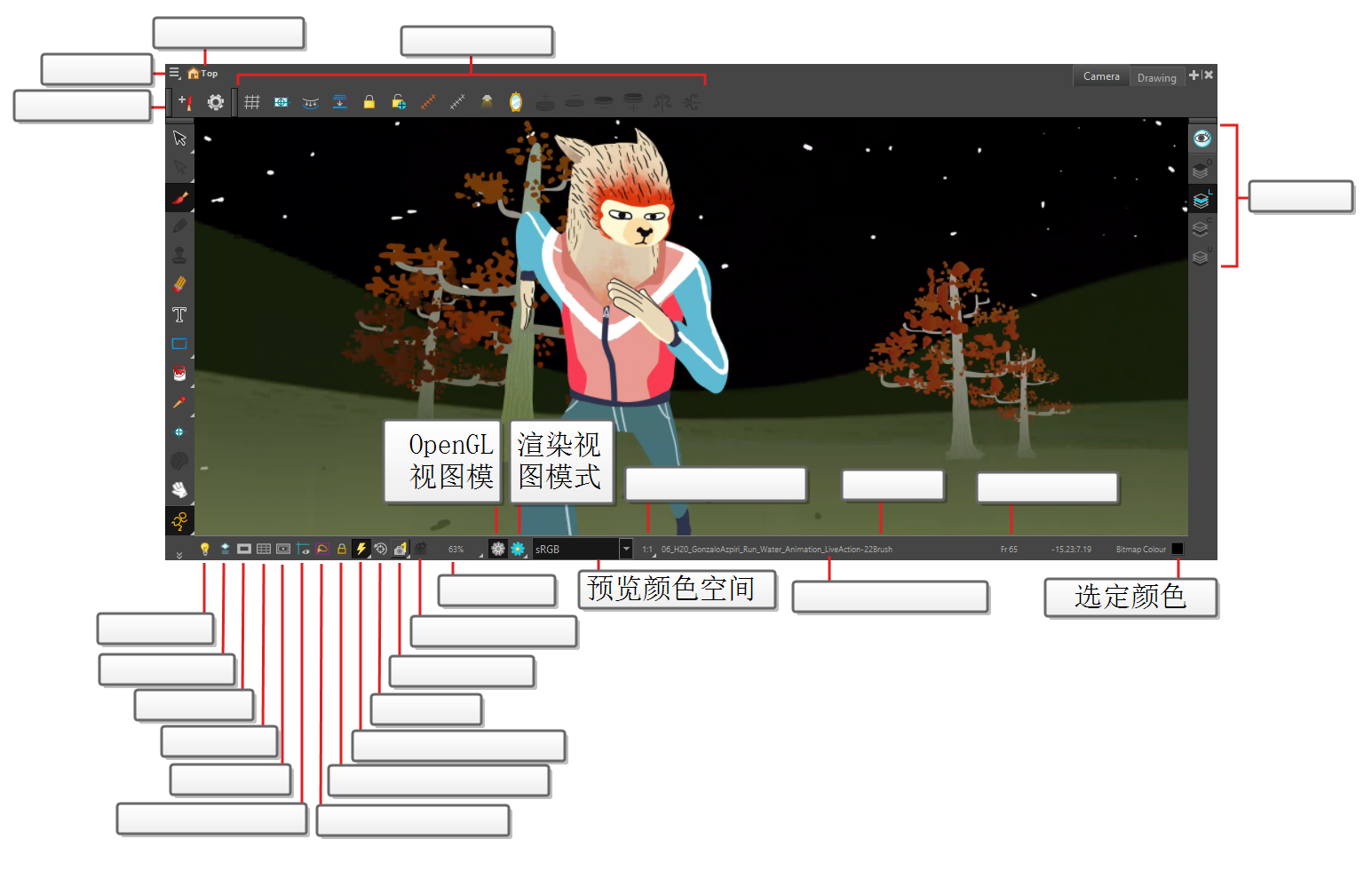This screenshot has width=1372, height=871.
Task: Toggle the light table bulb icon
Action: pos(204,550)
